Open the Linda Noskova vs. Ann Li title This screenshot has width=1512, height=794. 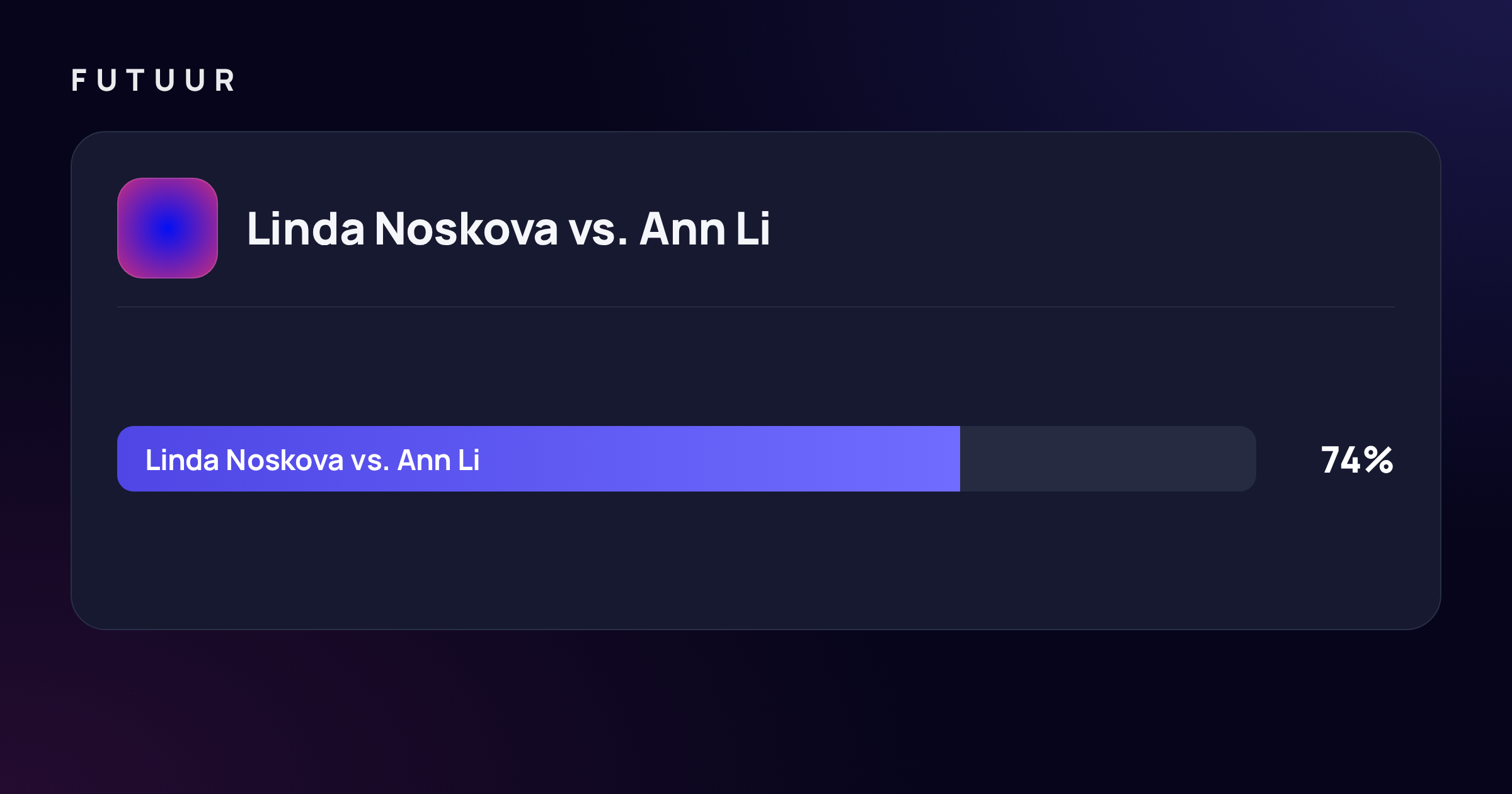(508, 229)
